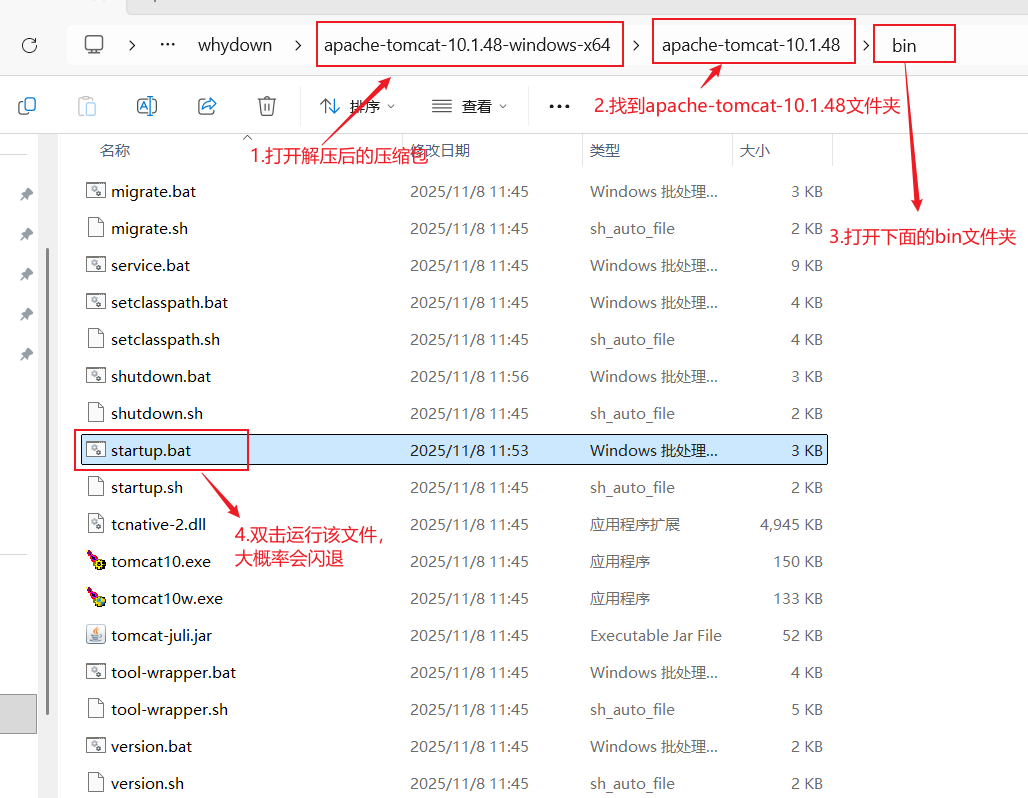Select the shutdown.sh file icon
The height and width of the screenshot is (798, 1028).
click(96, 412)
